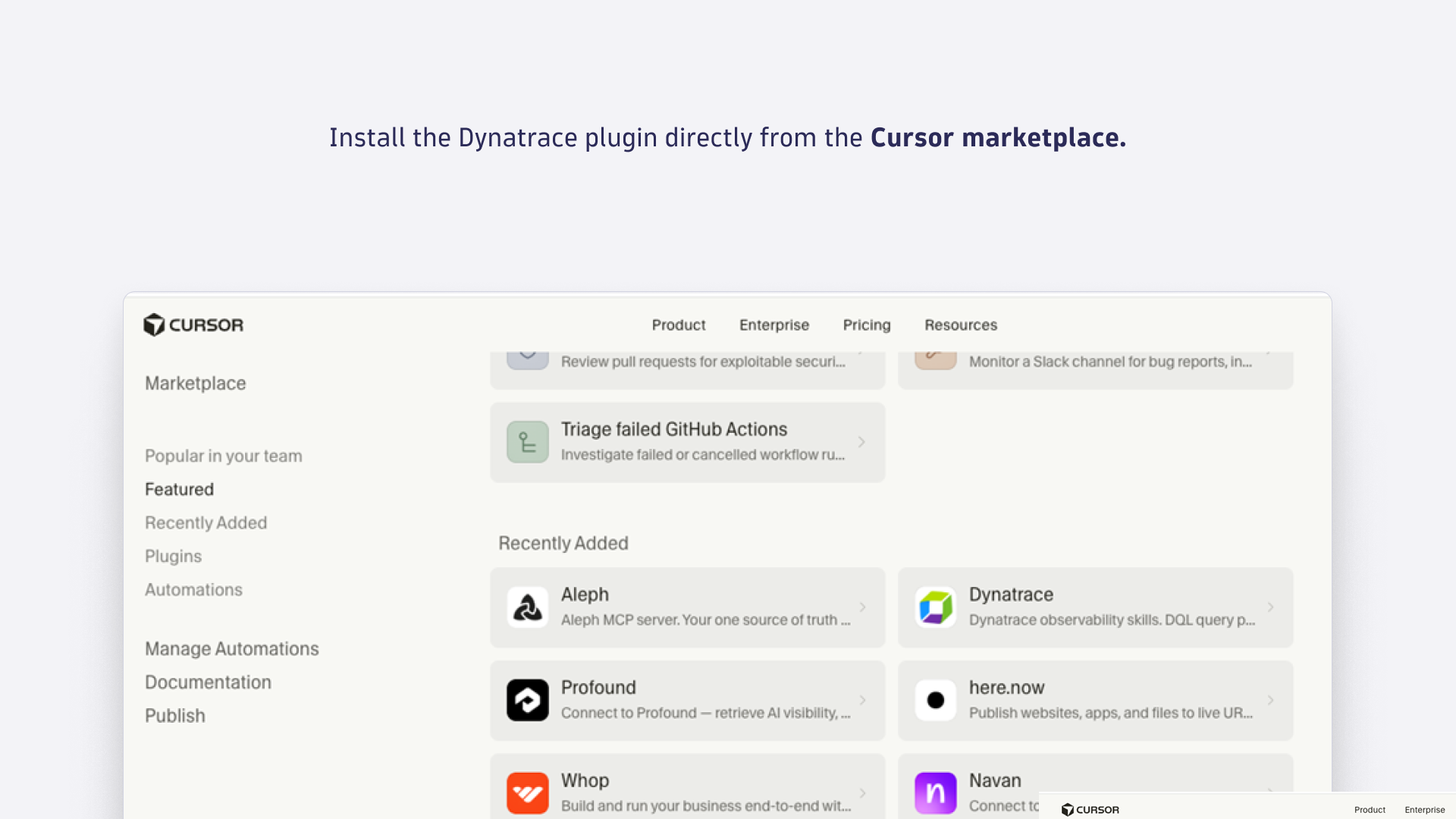Open the here.now plugin icon
The image size is (1456, 819).
[936, 700]
